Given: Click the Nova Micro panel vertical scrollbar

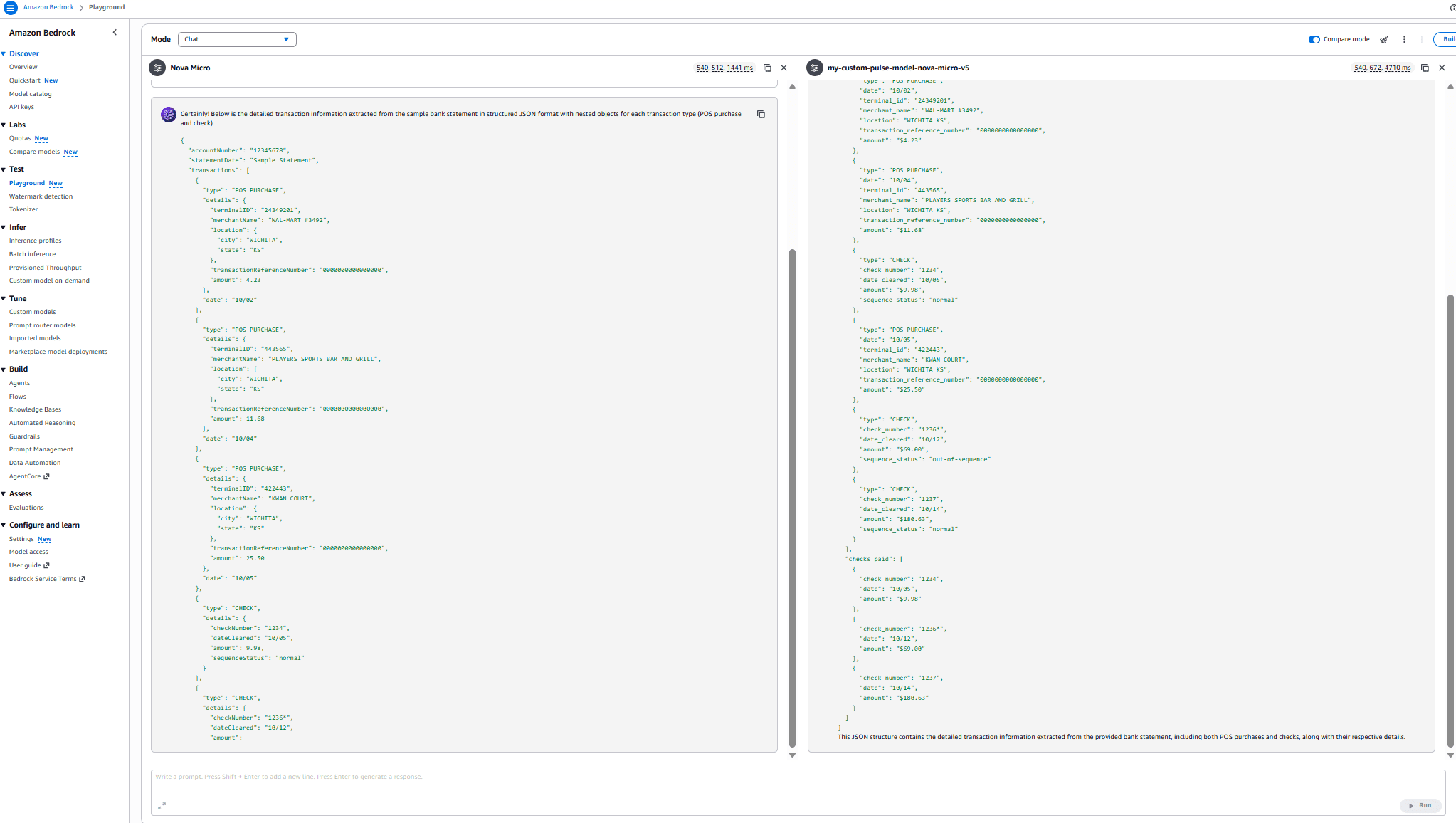Looking at the screenshot, I should point(792,498).
